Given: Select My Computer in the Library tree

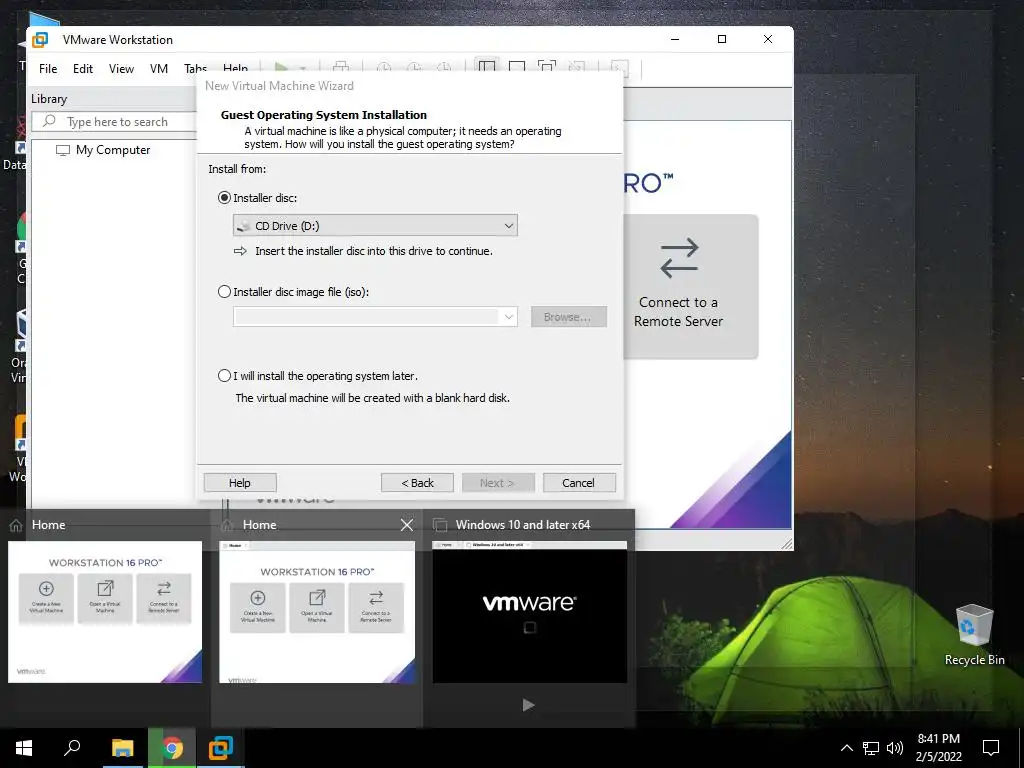Looking at the screenshot, I should (x=112, y=150).
